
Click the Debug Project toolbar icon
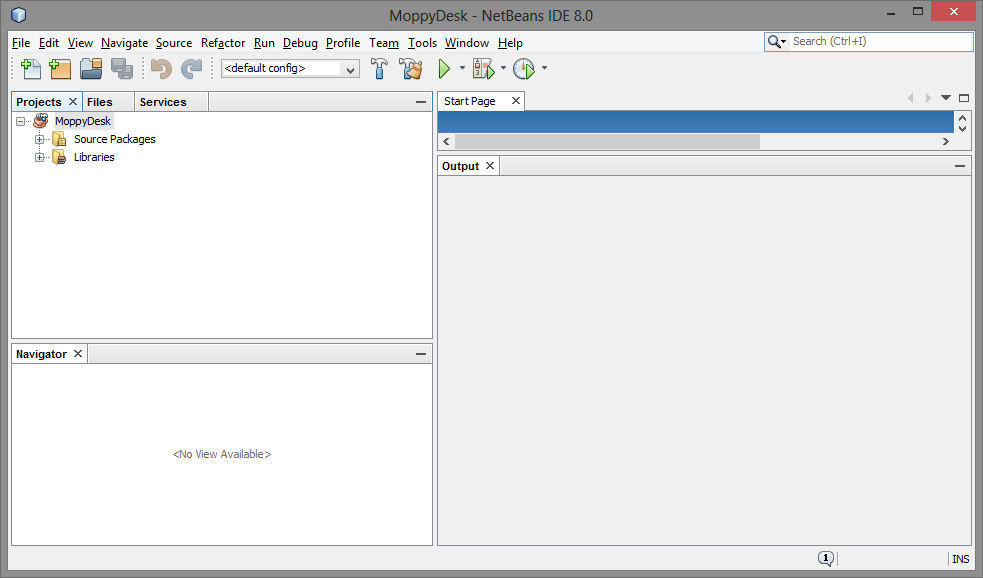(483, 68)
